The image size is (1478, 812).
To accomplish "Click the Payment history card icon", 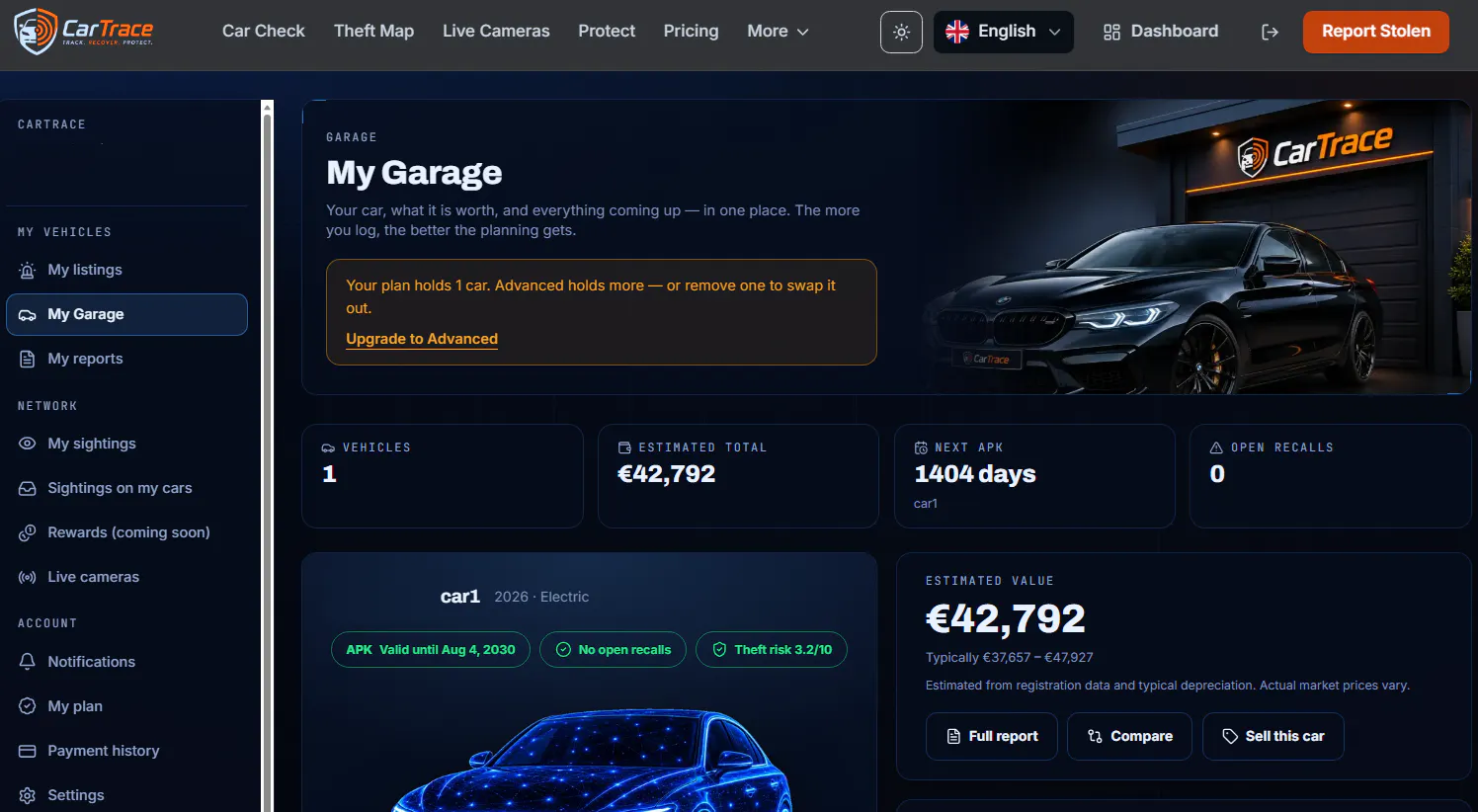I will coord(28,751).
